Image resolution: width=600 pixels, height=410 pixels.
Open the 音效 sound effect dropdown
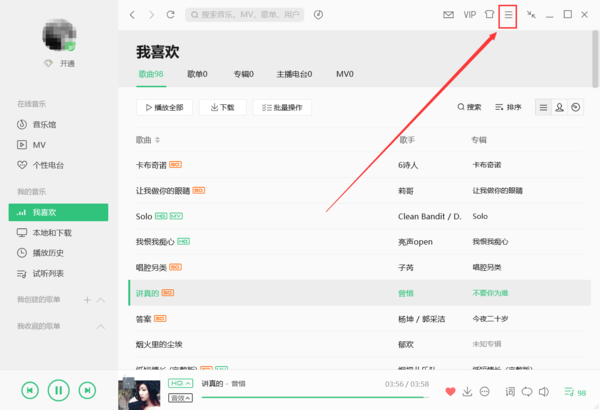181,397
